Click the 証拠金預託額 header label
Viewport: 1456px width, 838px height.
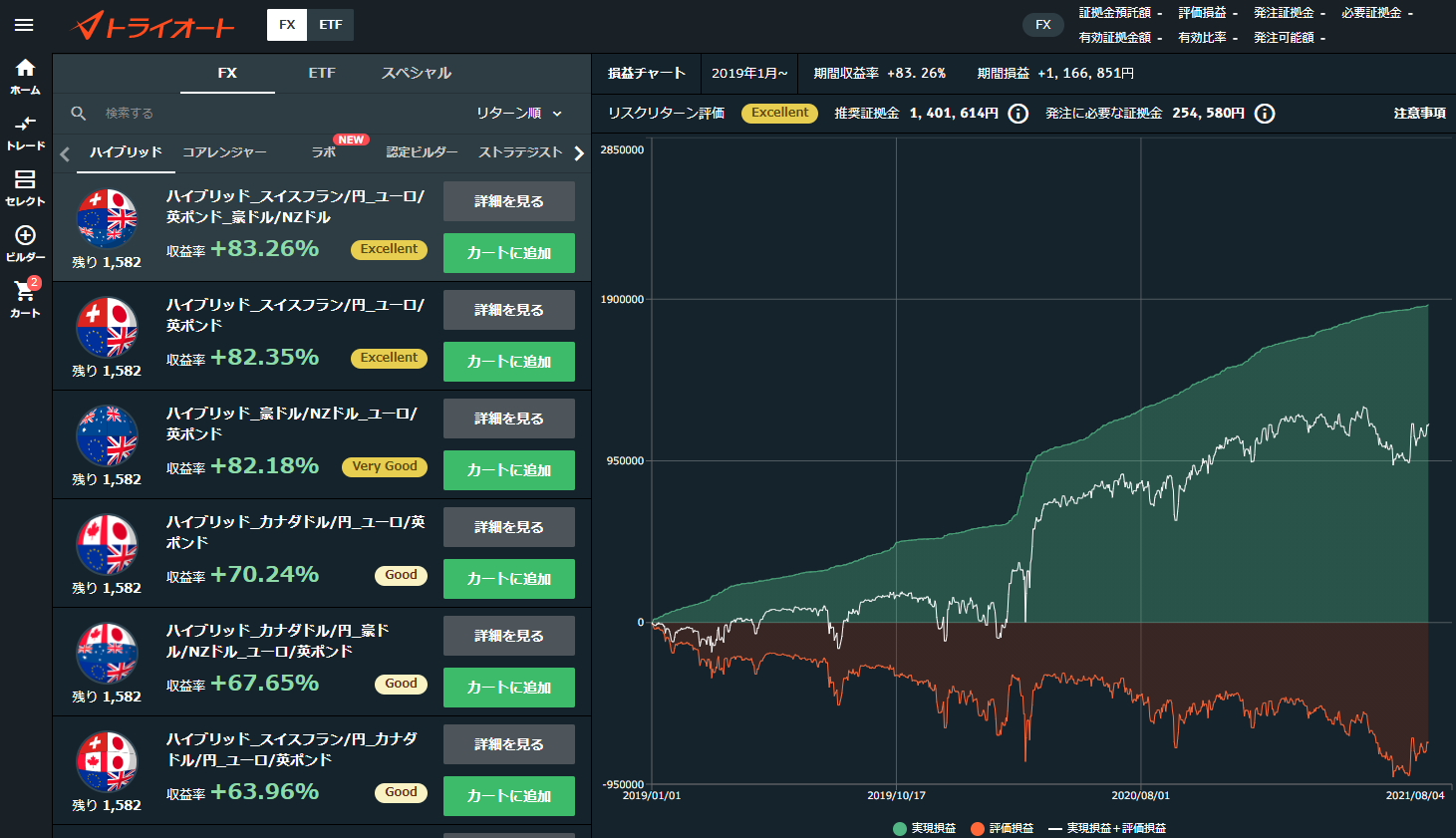pyautogui.click(x=1115, y=13)
